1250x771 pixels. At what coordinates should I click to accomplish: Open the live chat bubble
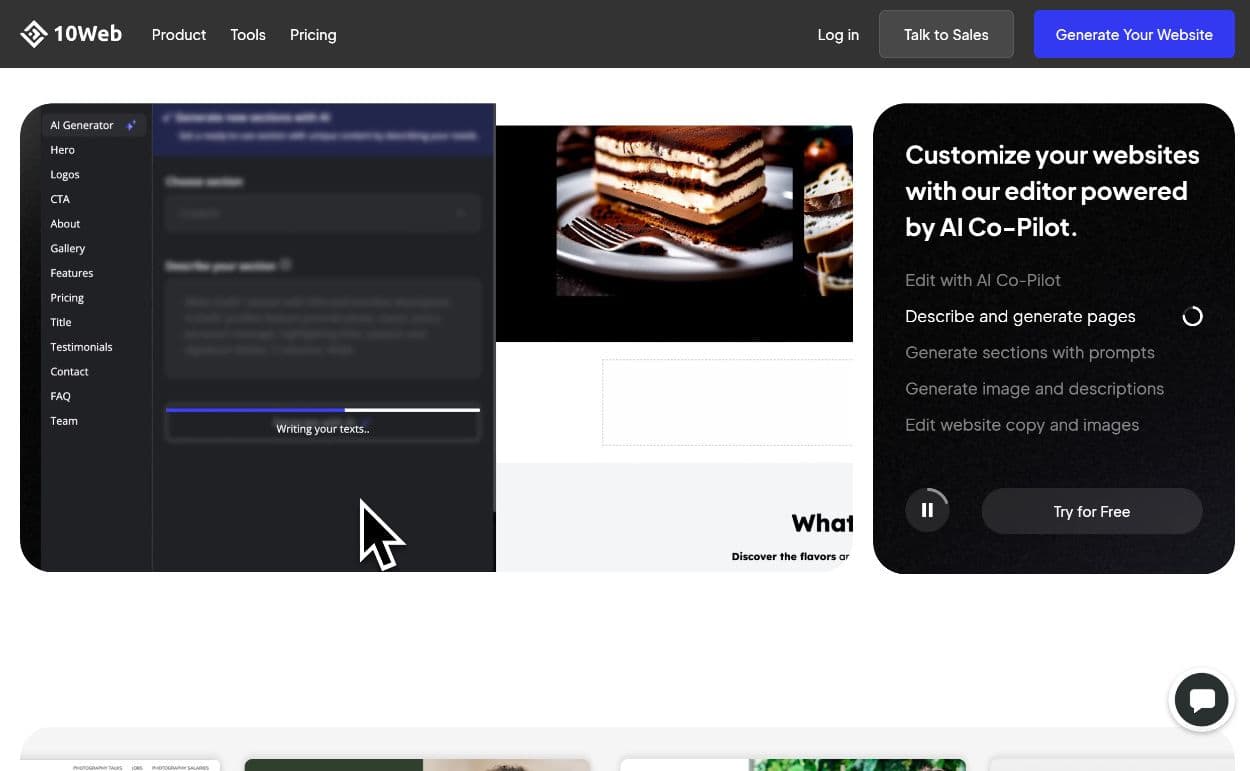(1201, 700)
